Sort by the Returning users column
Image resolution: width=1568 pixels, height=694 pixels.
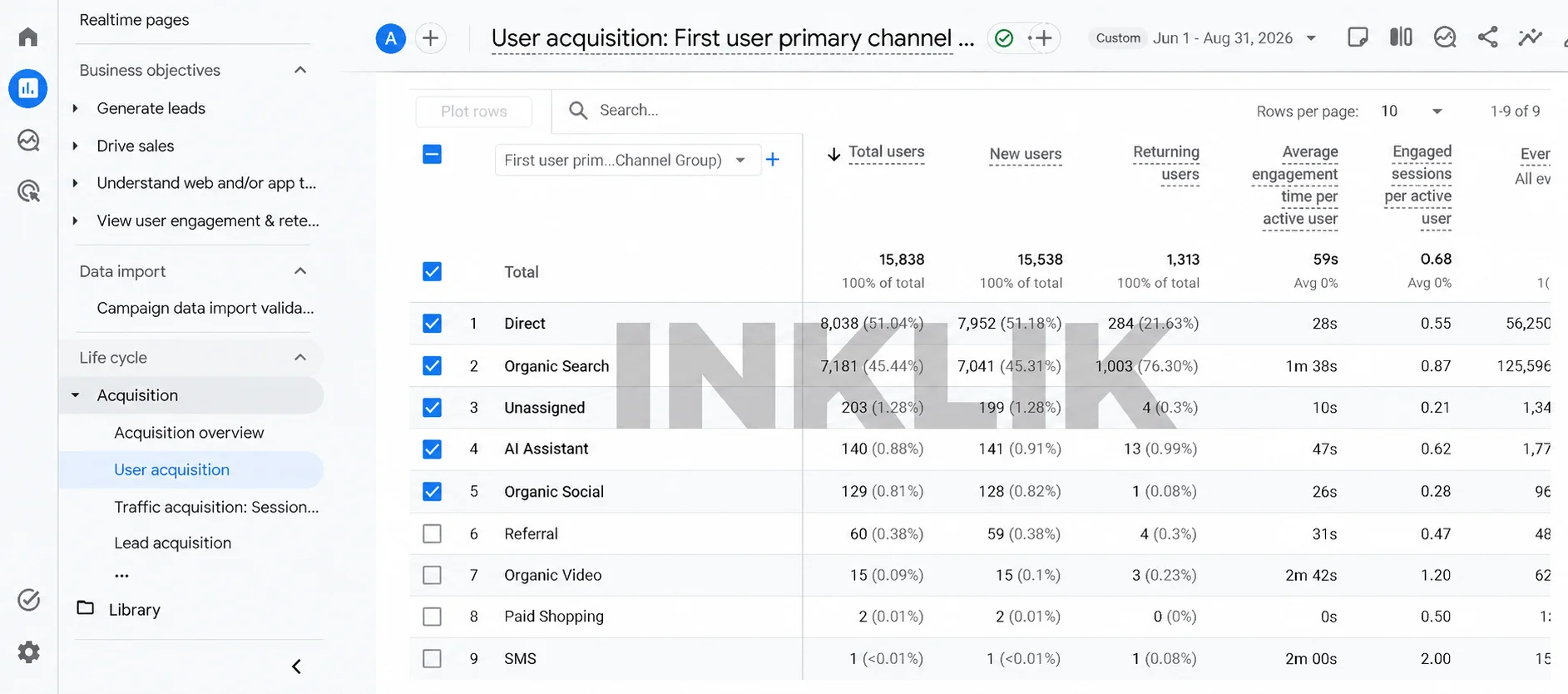click(1165, 163)
